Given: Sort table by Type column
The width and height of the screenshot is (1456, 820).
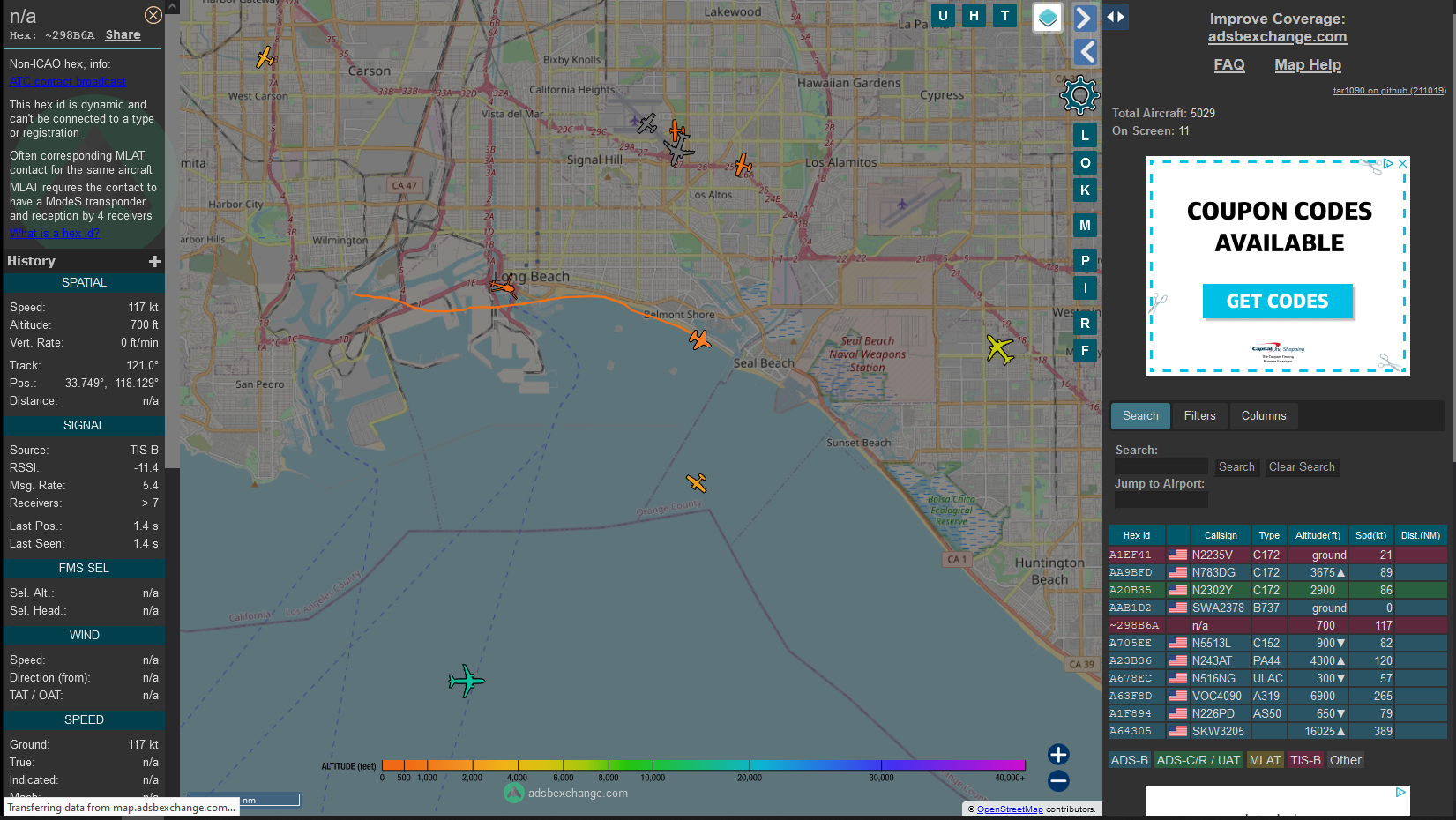Looking at the screenshot, I should point(1269,535).
